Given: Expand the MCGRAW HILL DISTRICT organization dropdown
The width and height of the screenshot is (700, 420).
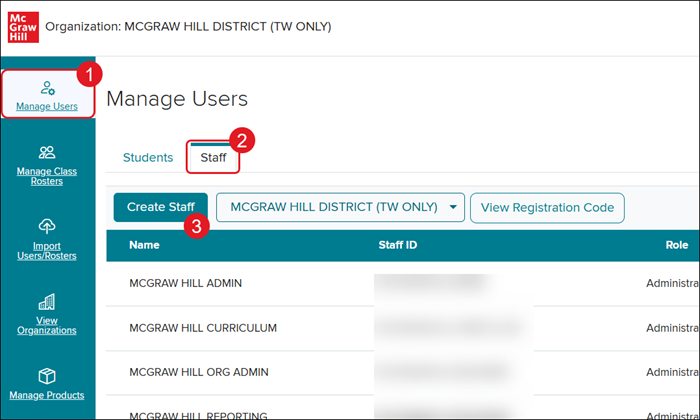Looking at the screenshot, I should point(341,207).
